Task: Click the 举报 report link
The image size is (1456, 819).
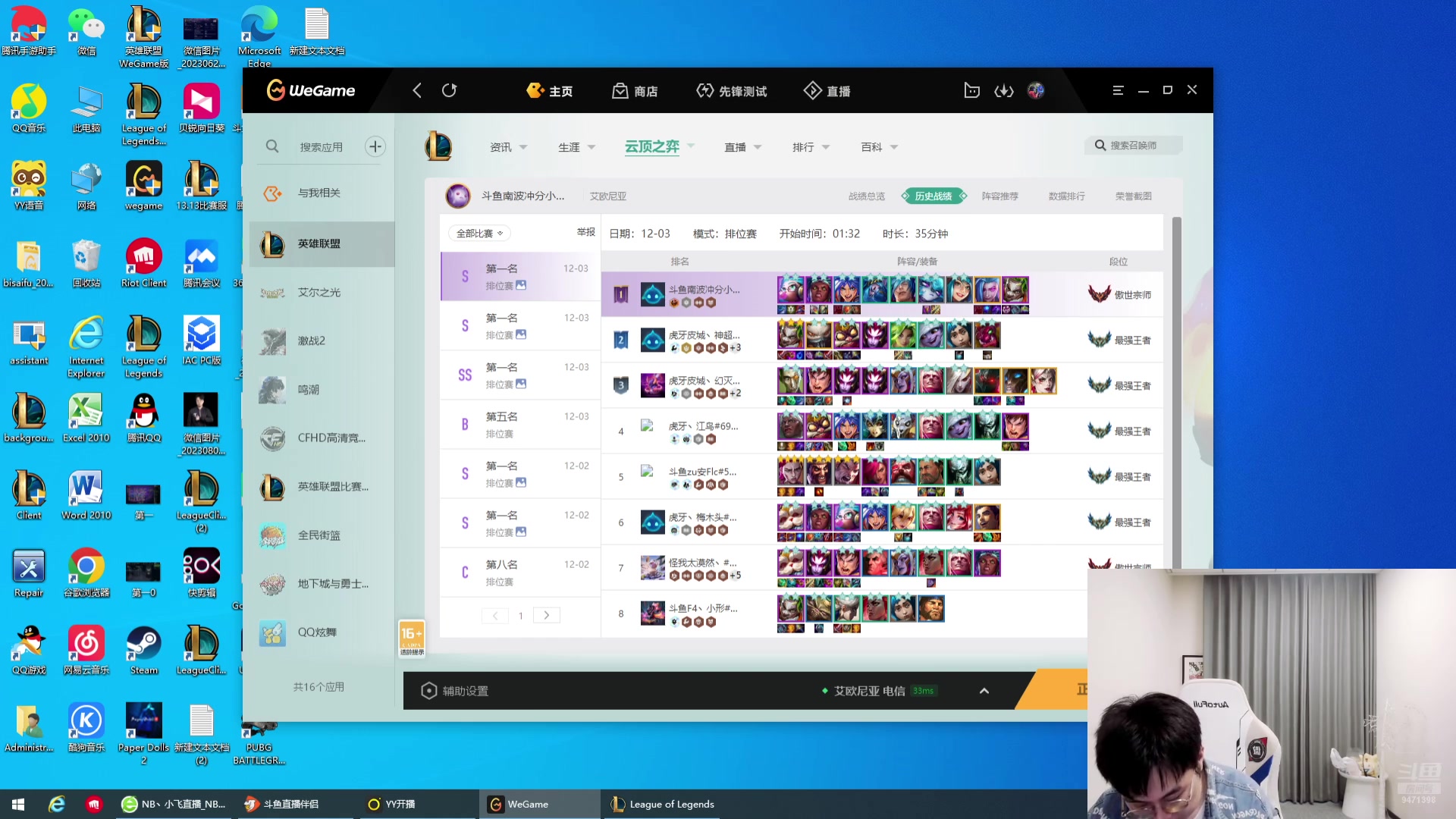Action: tap(586, 232)
